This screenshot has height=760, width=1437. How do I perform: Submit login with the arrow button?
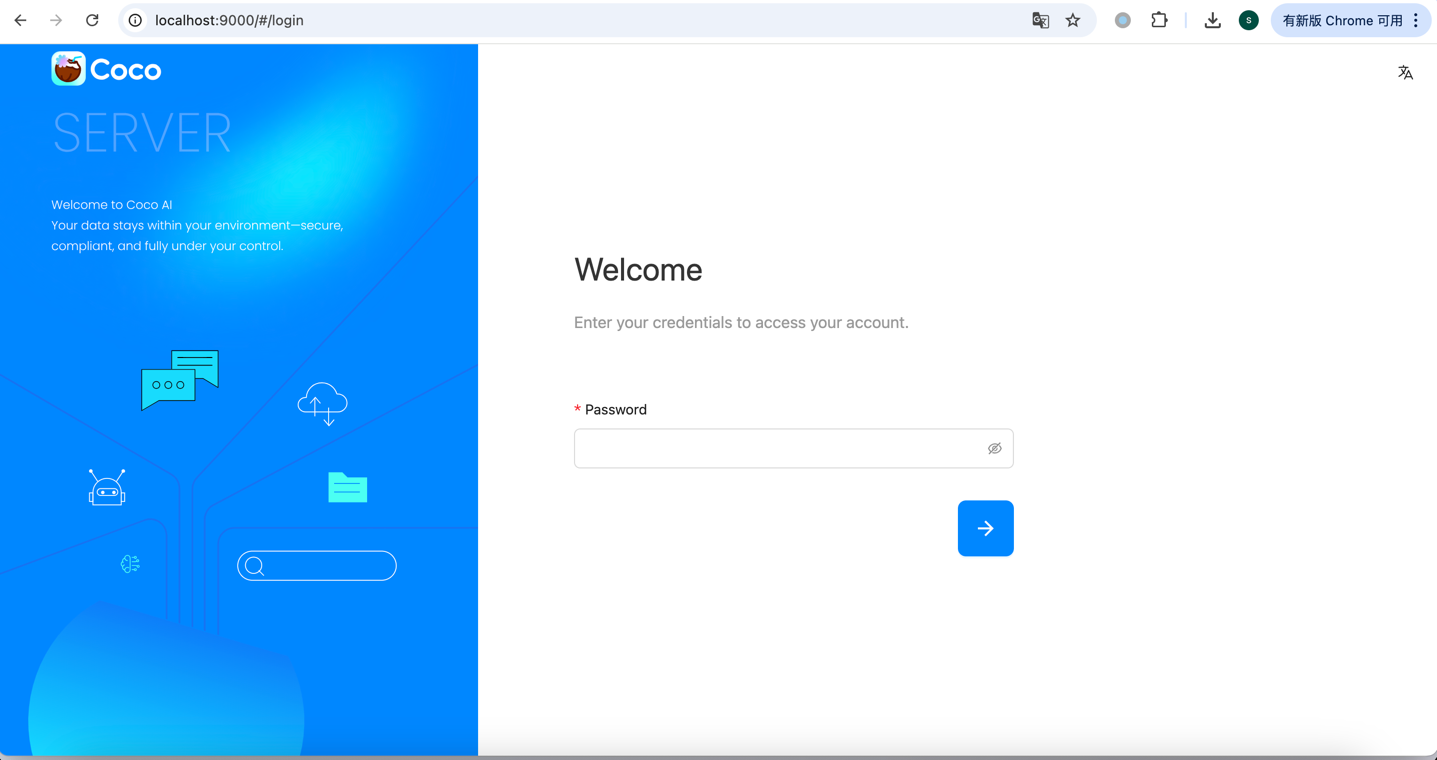coord(985,528)
